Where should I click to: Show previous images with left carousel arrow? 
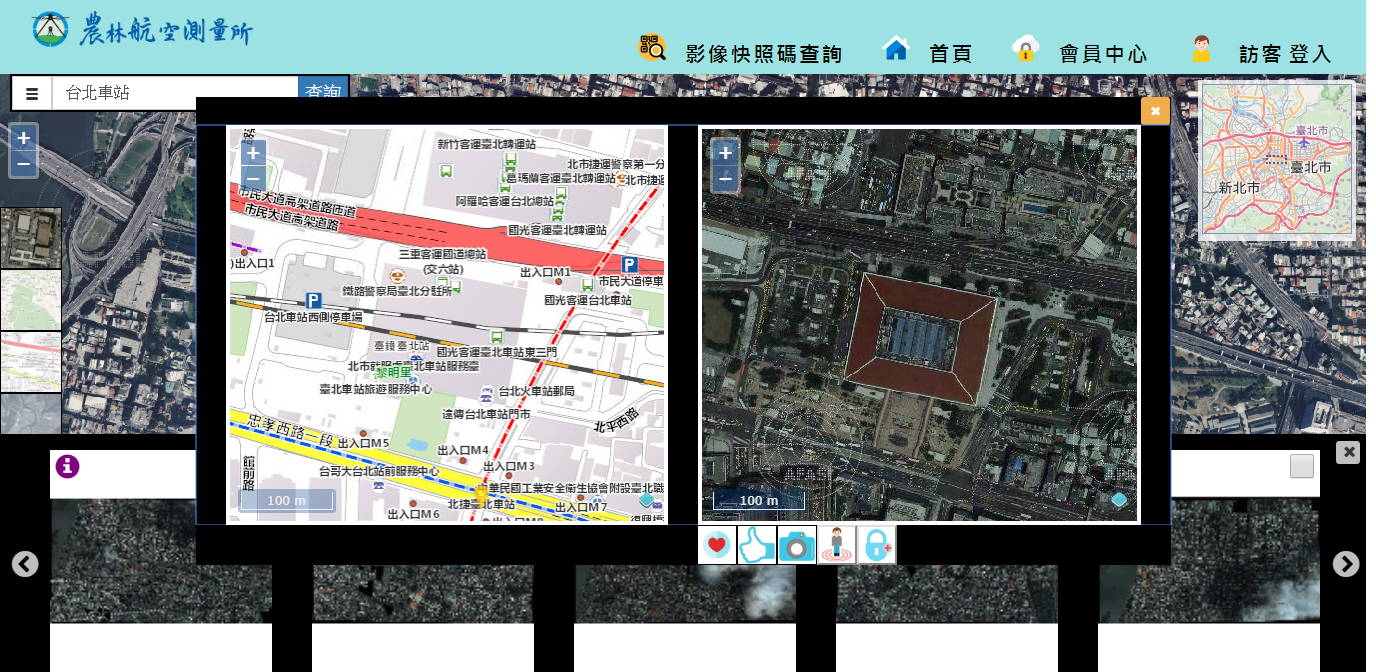pos(25,564)
